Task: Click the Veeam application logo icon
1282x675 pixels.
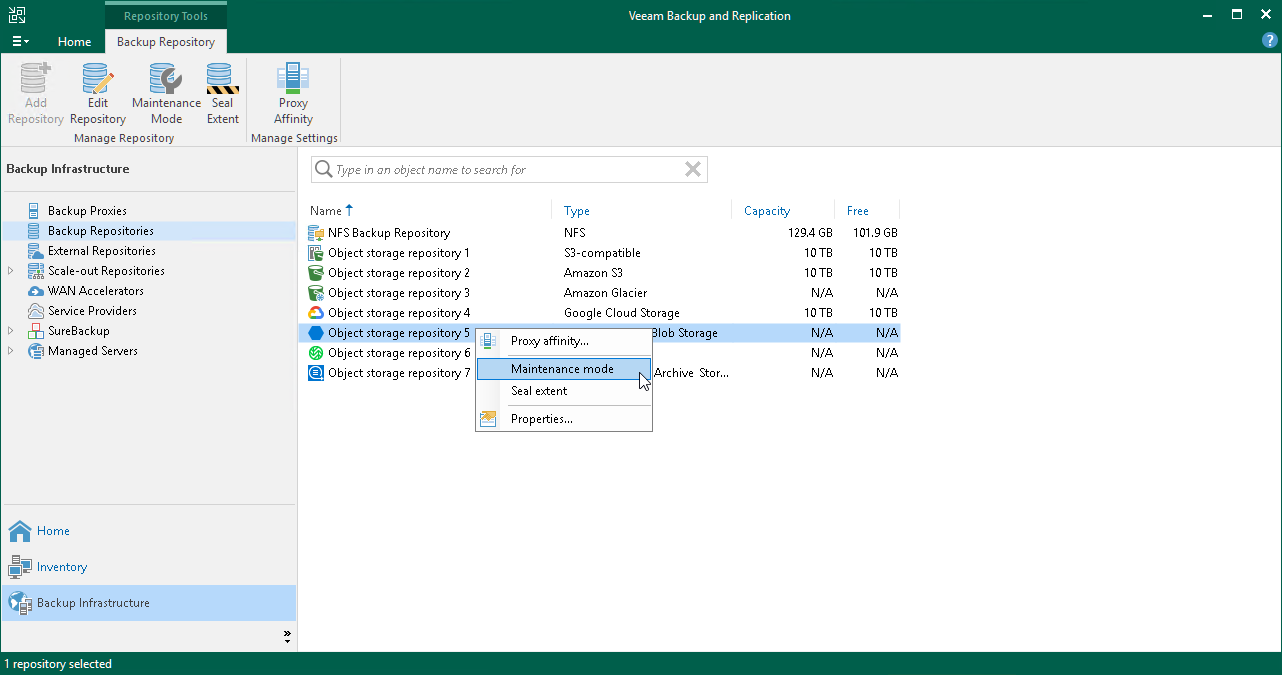Action: click(x=17, y=15)
